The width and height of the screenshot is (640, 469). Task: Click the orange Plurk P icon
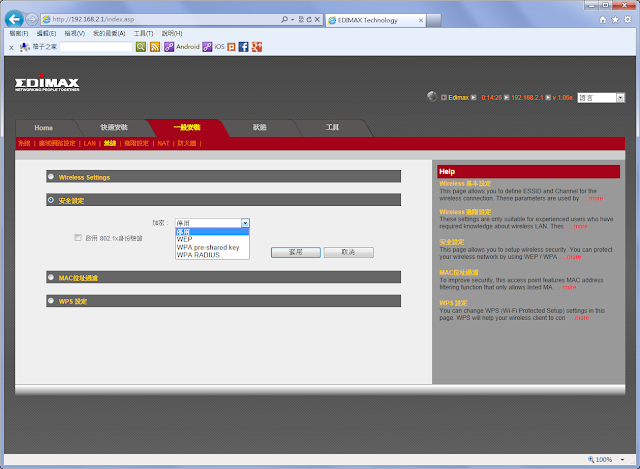tap(231, 47)
